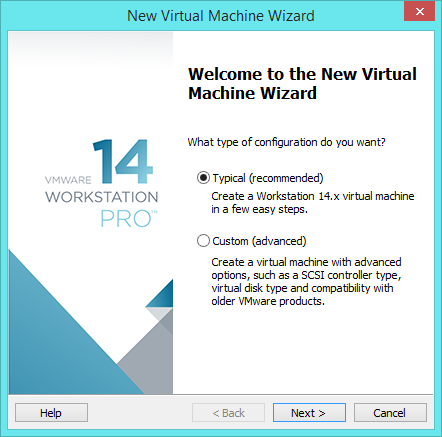Screen dimensions: 442x437
Task: Click the large "14" version logo
Action: (123, 162)
